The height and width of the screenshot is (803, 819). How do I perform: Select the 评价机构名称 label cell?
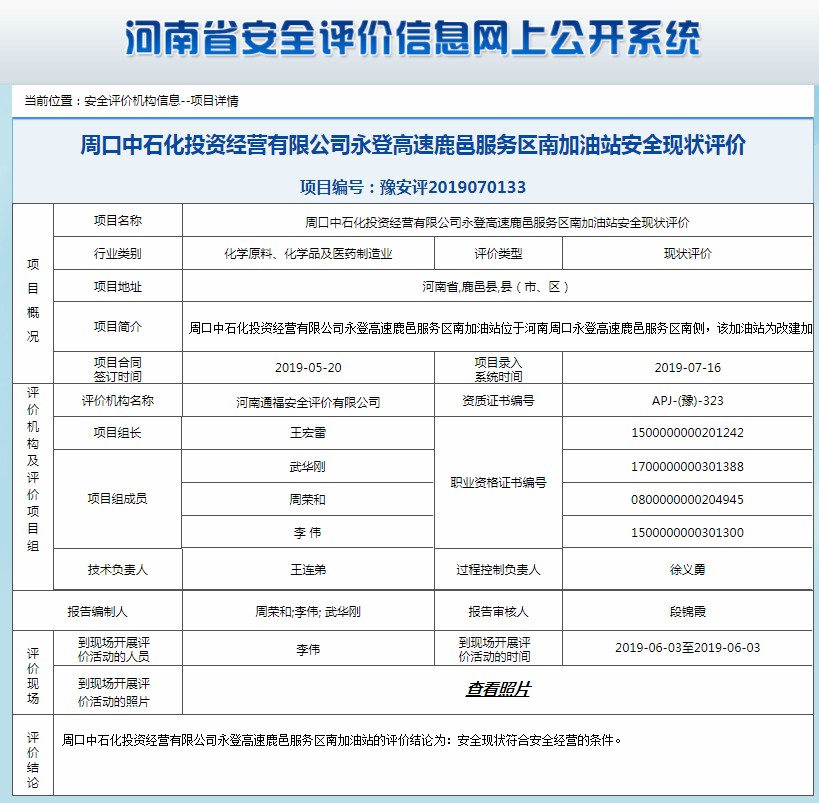[118, 401]
